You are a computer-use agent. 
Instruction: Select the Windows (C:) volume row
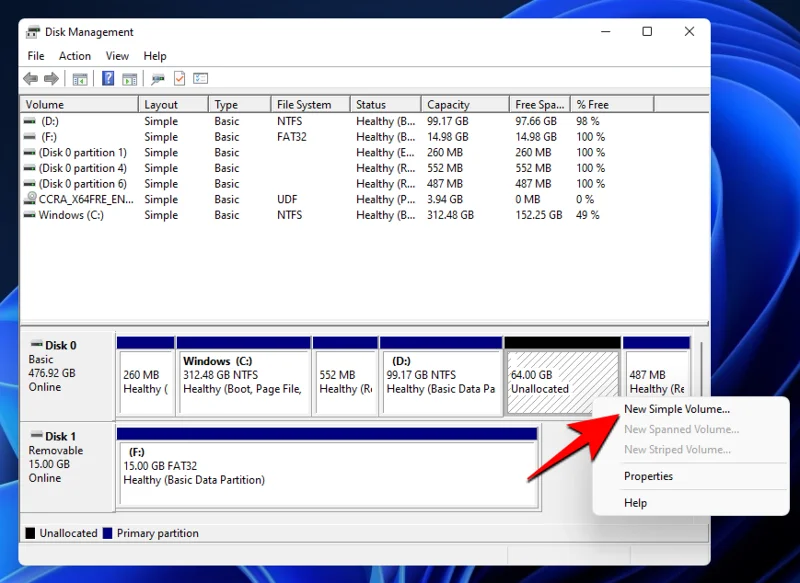pos(70,215)
